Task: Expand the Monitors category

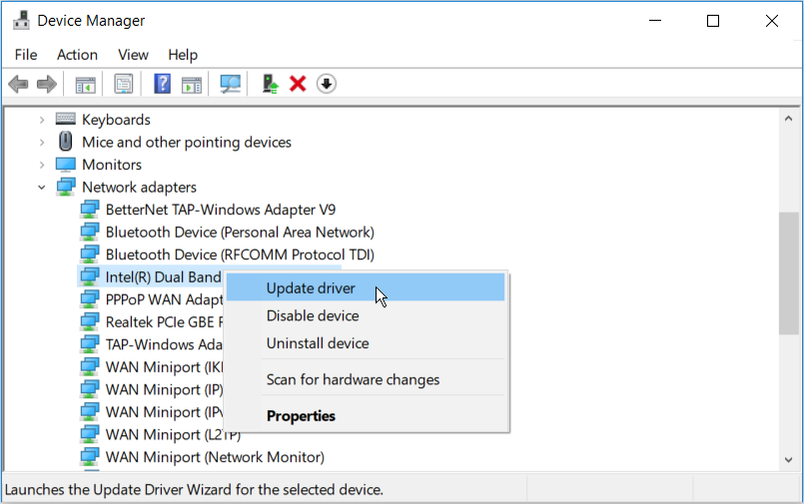Action: tap(42, 165)
